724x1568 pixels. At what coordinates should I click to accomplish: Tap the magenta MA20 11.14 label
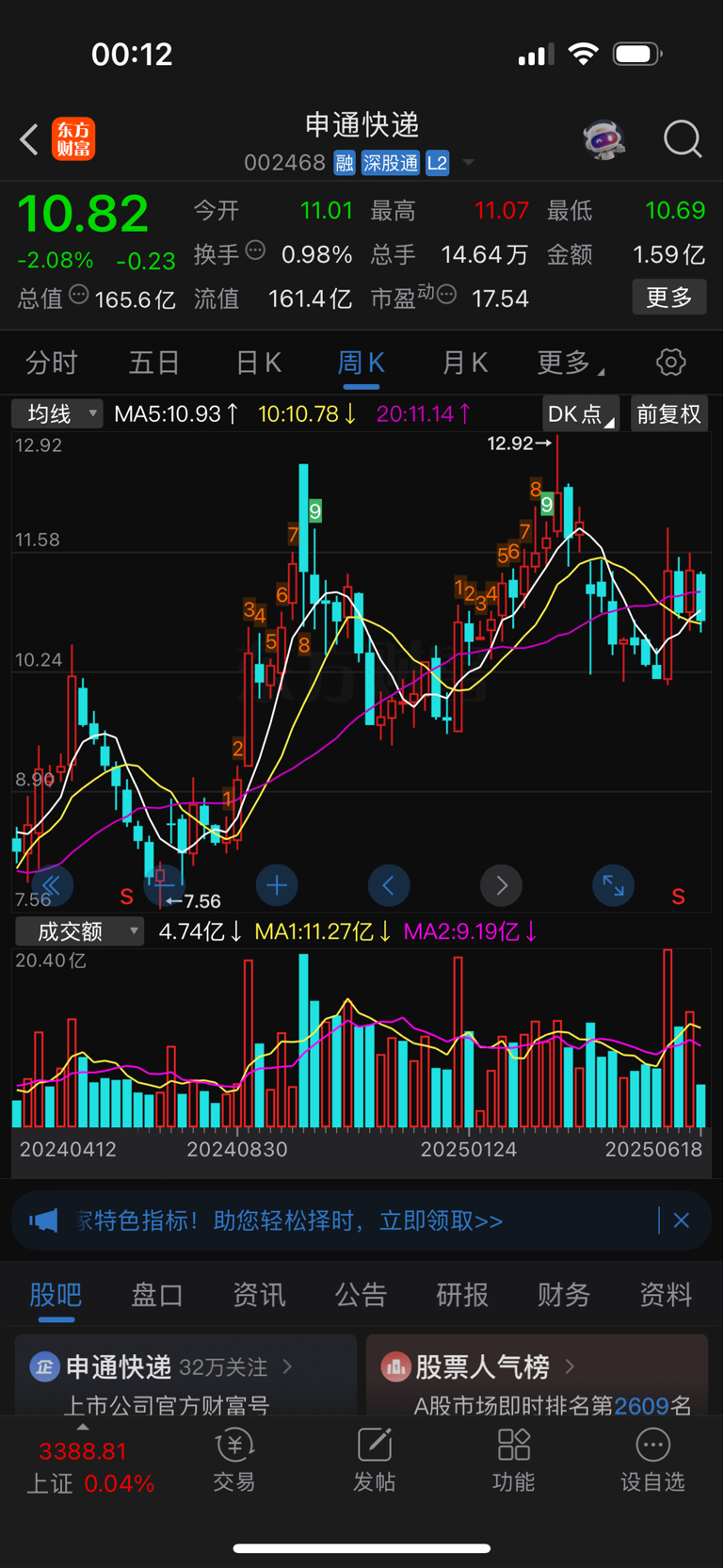pos(424,414)
